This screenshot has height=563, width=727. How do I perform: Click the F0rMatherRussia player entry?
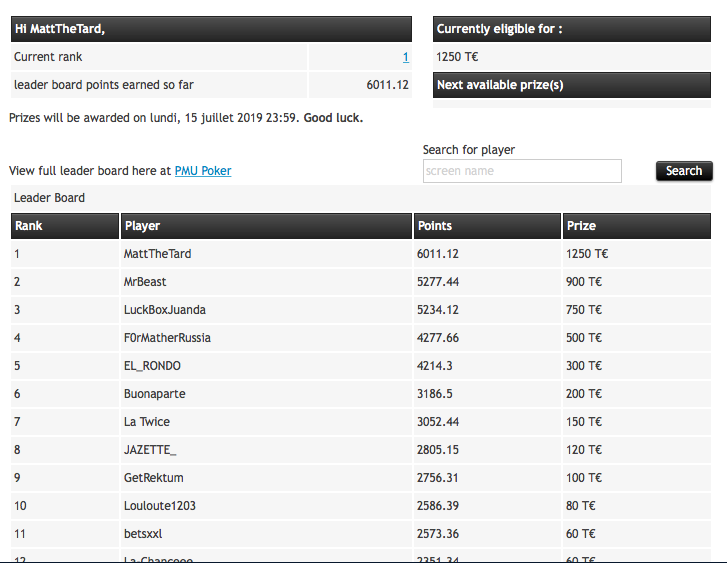167,338
